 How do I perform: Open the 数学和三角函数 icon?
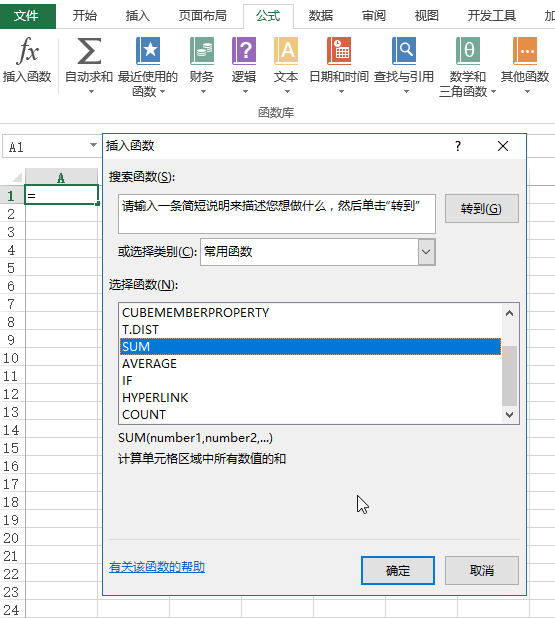[x=468, y=51]
